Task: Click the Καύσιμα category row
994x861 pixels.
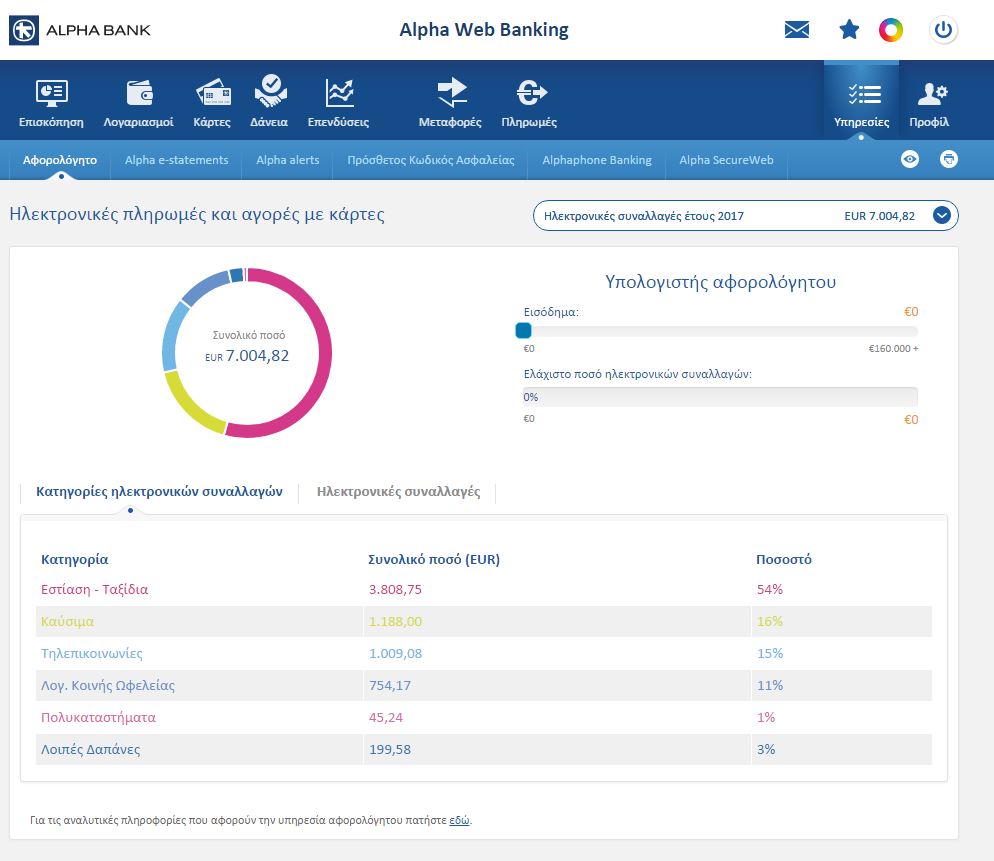Action: point(484,621)
